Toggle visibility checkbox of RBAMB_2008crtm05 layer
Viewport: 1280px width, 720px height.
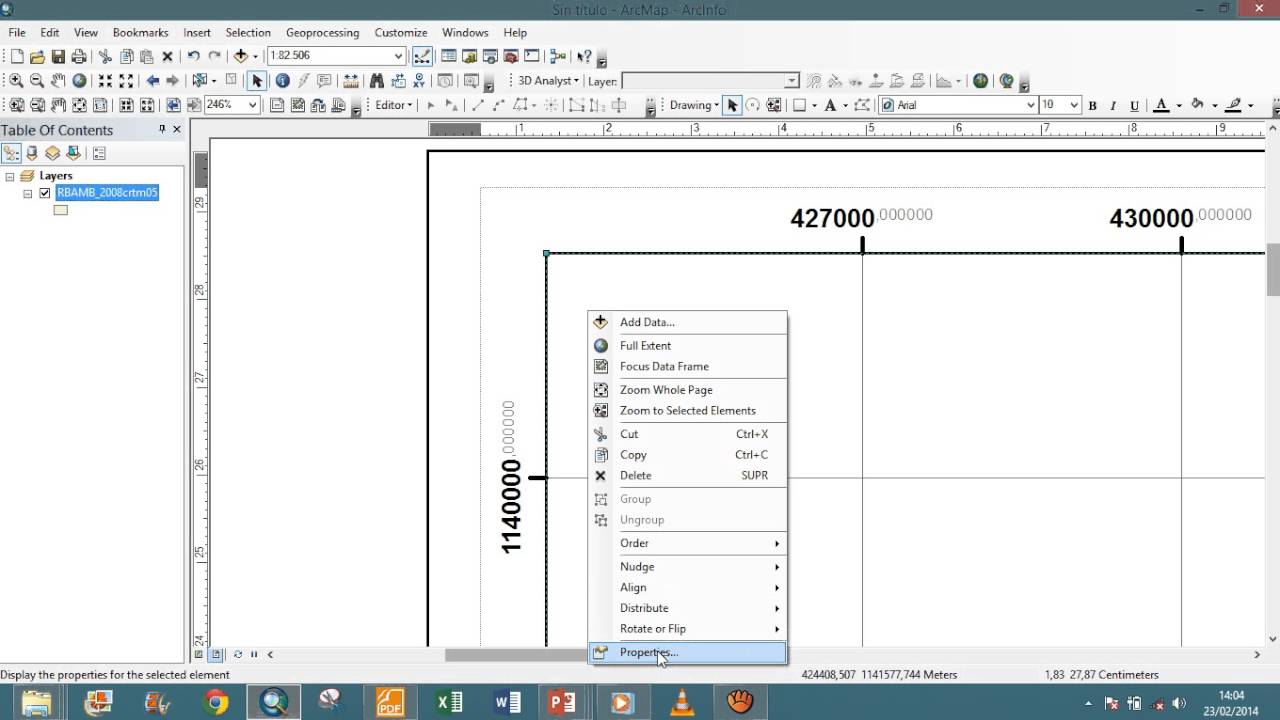[x=44, y=193]
